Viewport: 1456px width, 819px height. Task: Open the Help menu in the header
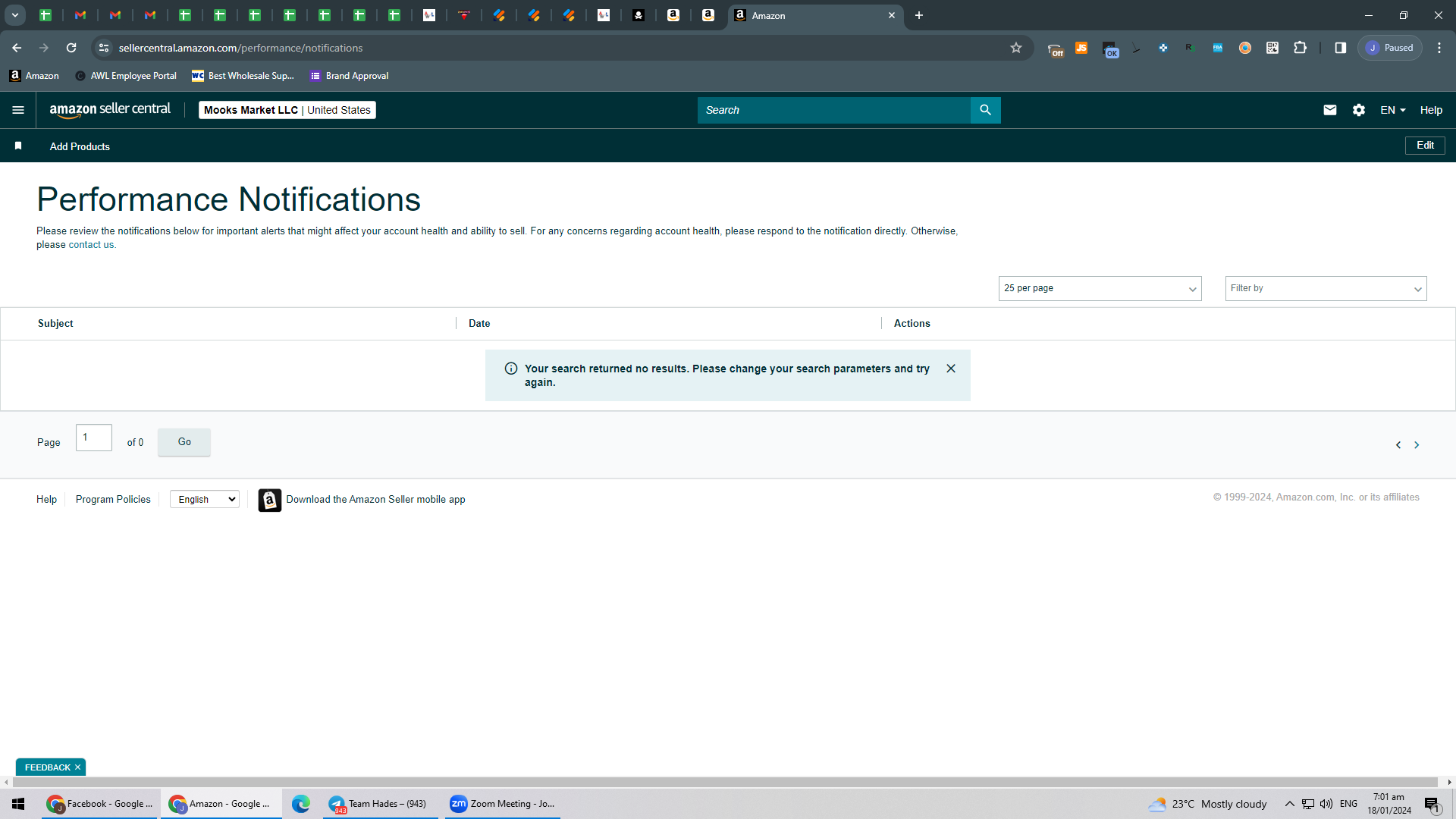point(1431,110)
